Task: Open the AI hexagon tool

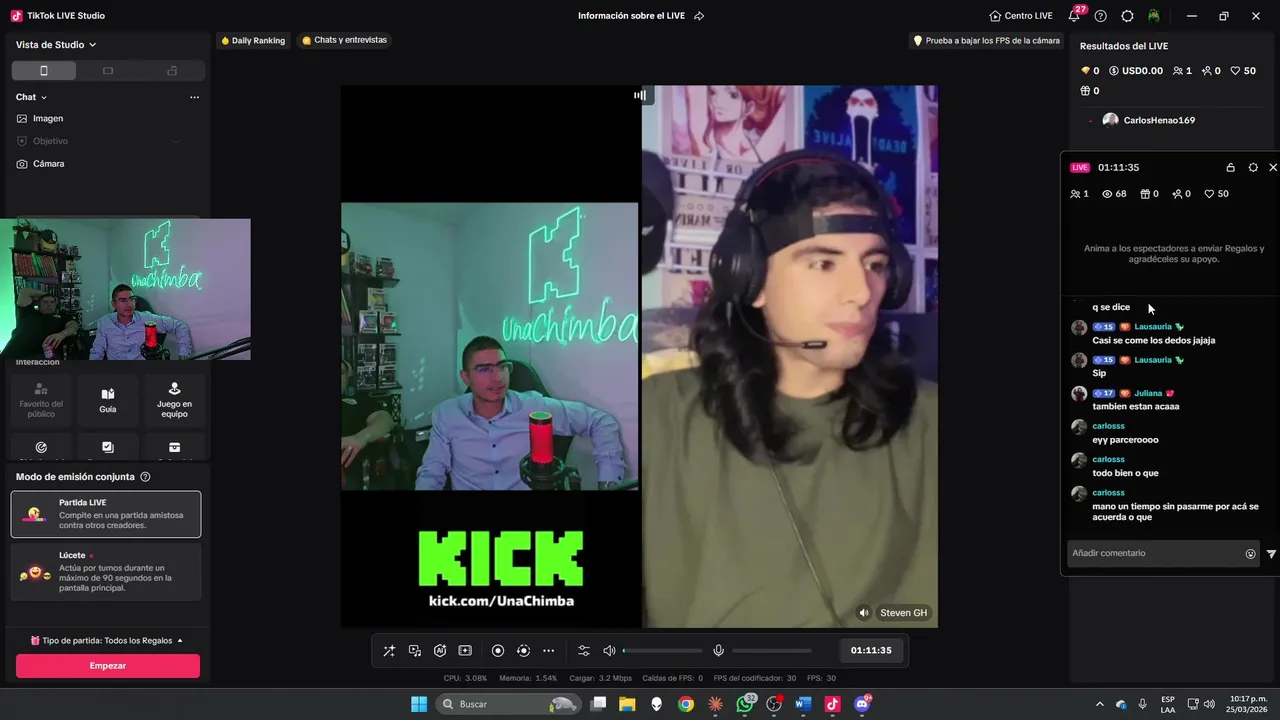Action: pos(440,651)
